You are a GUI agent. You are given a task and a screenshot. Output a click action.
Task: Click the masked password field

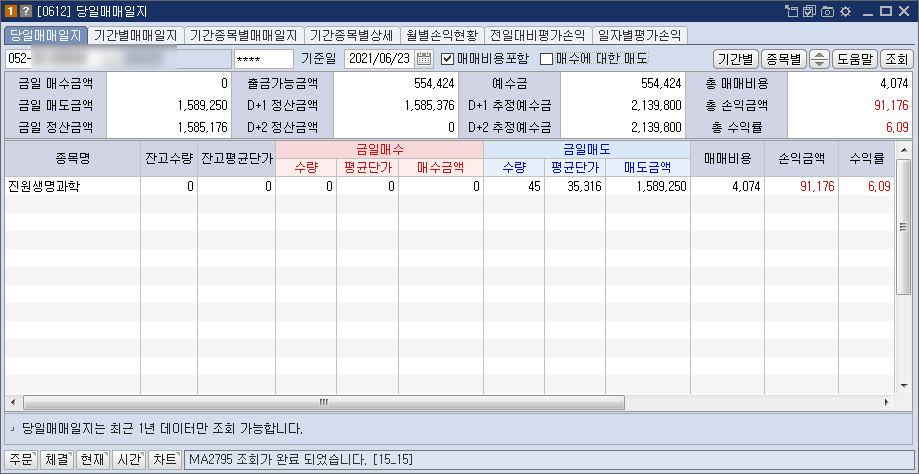[264, 59]
